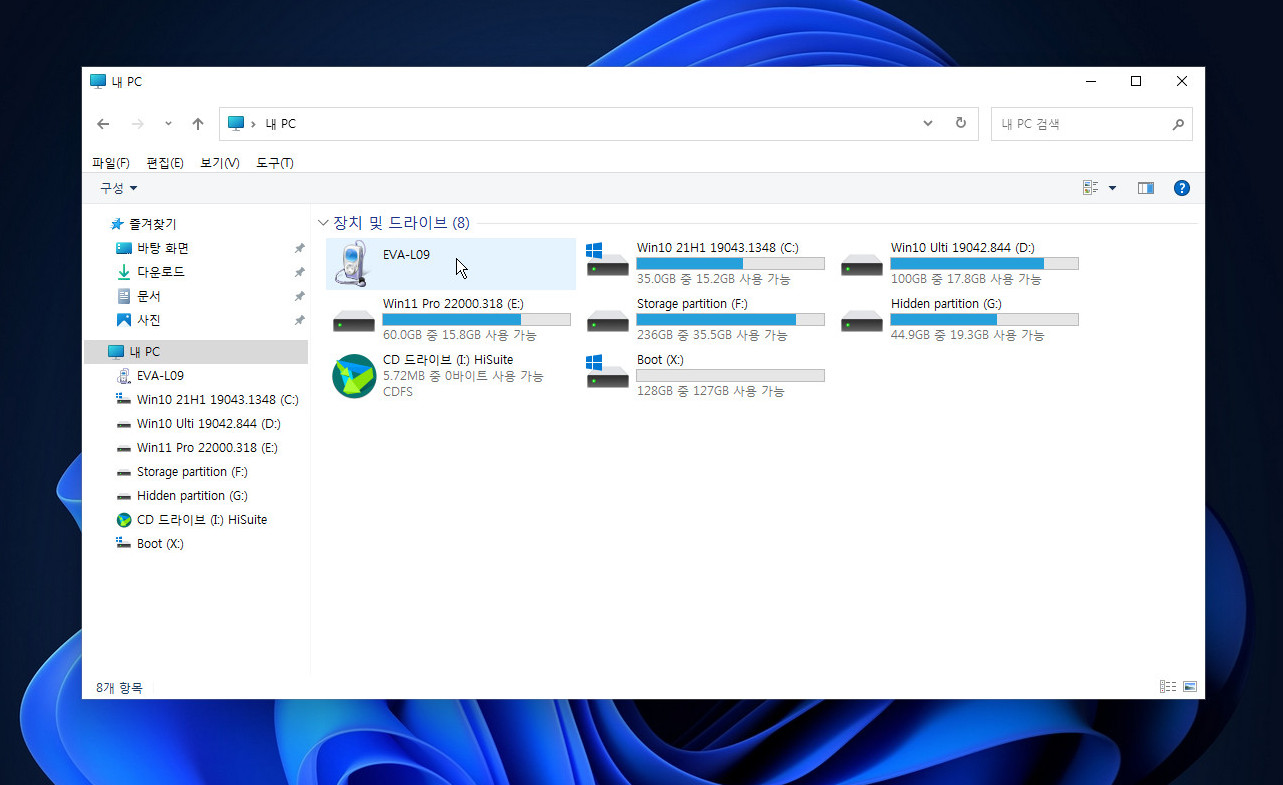This screenshot has width=1283, height=785.
Task: Open the 편집(E) menu
Action: (165, 163)
